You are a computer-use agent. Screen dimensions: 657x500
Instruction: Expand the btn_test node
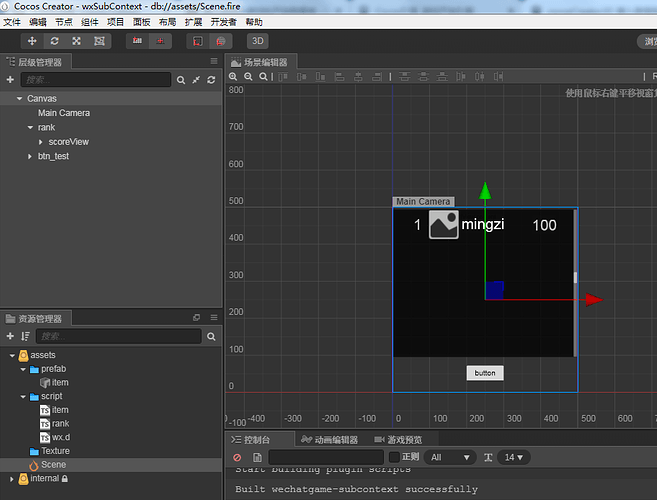pos(29,157)
